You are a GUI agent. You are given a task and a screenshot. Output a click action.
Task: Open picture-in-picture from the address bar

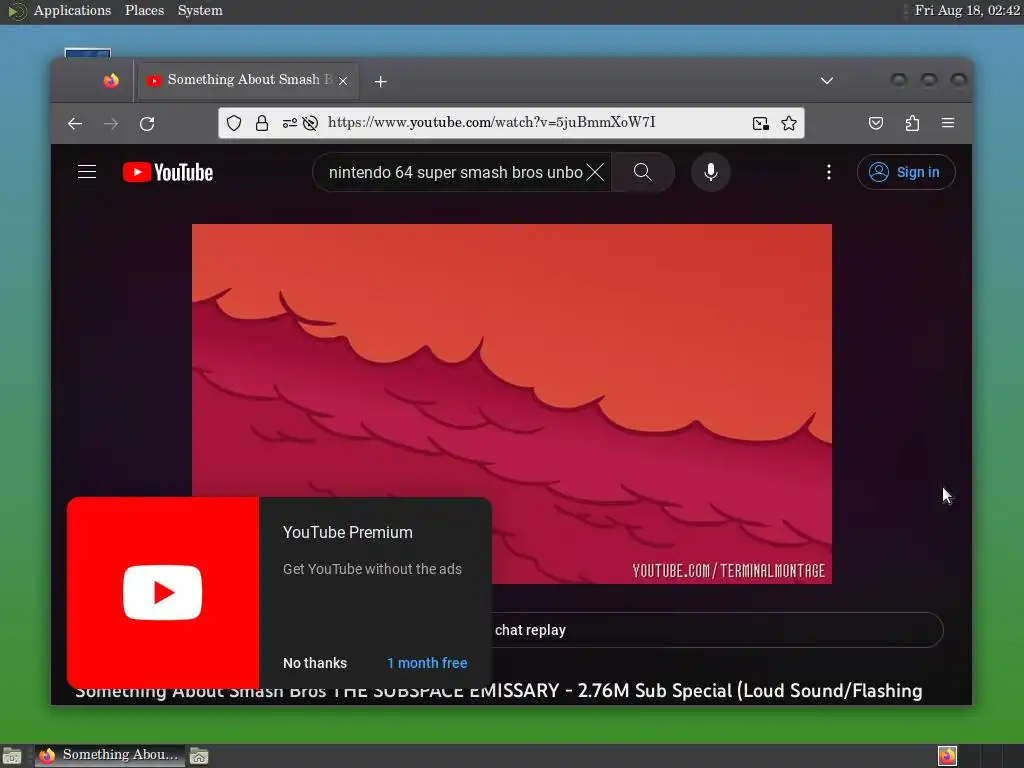(760, 123)
